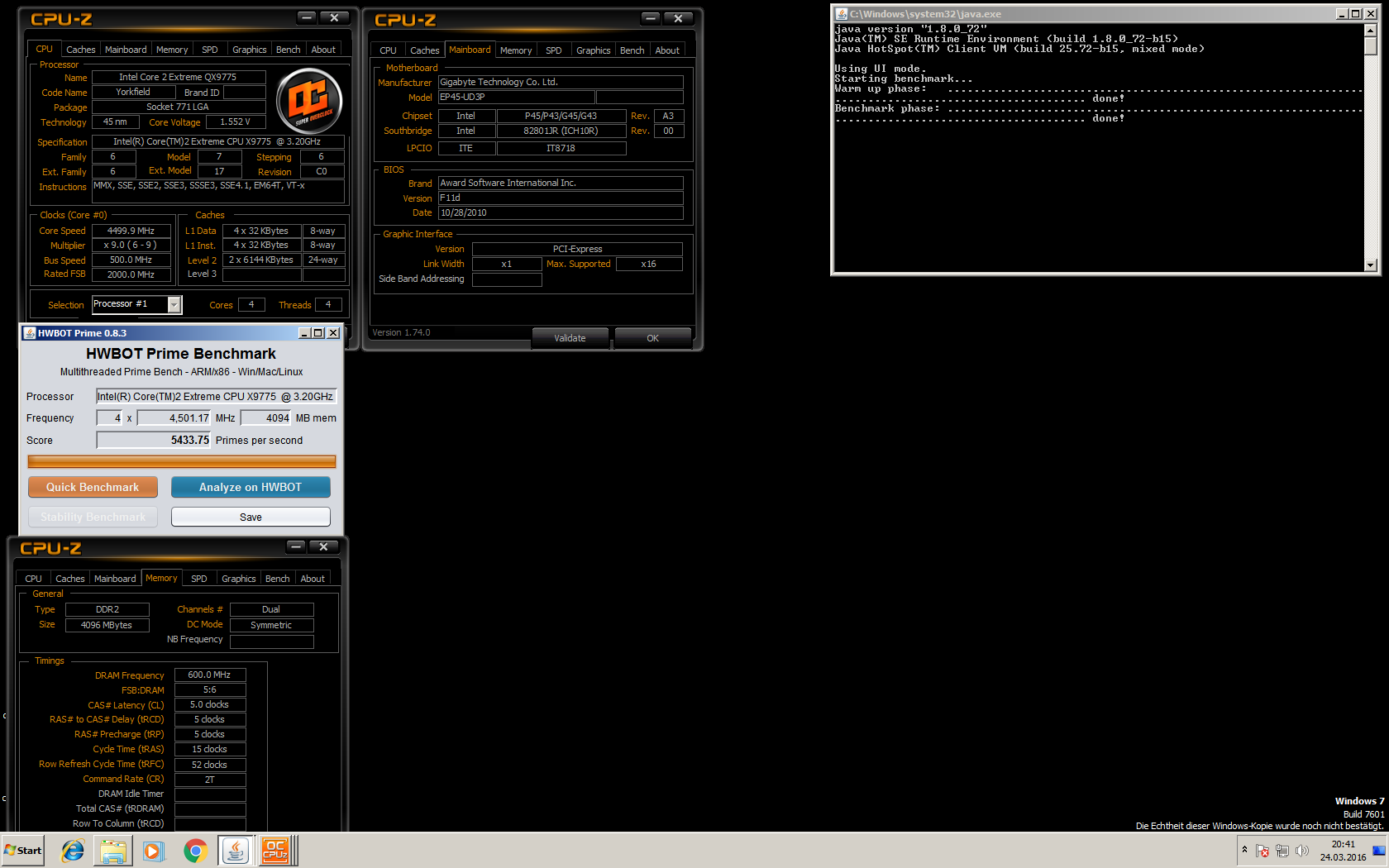
Task: Switch to CPU tab in Mainboard CPU-Z window
Action: coord(388,50)
